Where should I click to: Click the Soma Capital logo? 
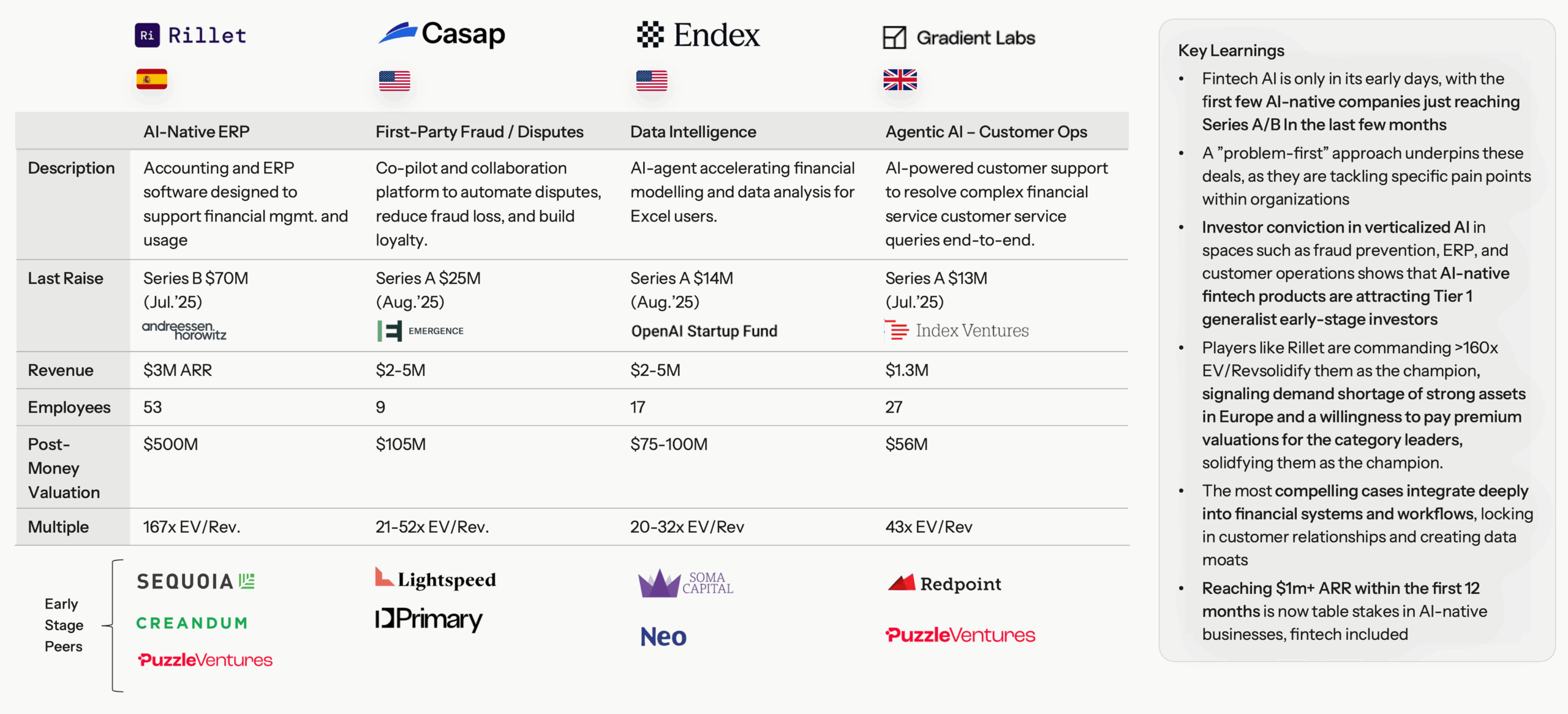(x=685, y=583)
